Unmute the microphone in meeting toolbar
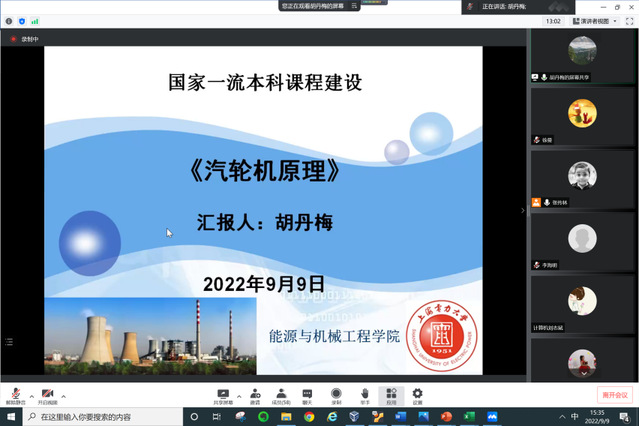The height and width of the screenshot is (426, 639). [x=14, y=393]
